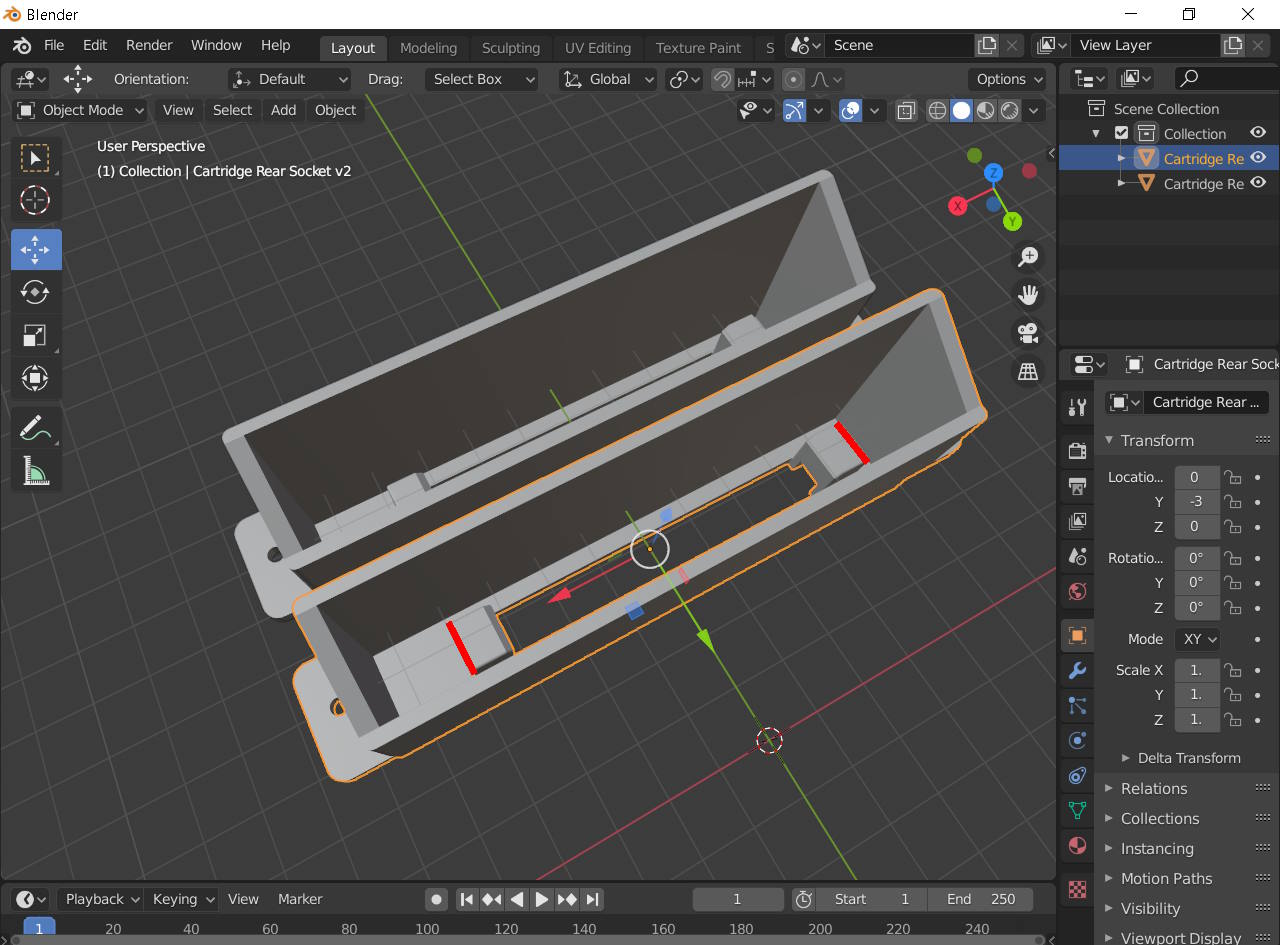Image resolution: width=1280 pixels, height=945 pixels.
Task: Click the Options button in header
Action: [x=1008, y=79]
